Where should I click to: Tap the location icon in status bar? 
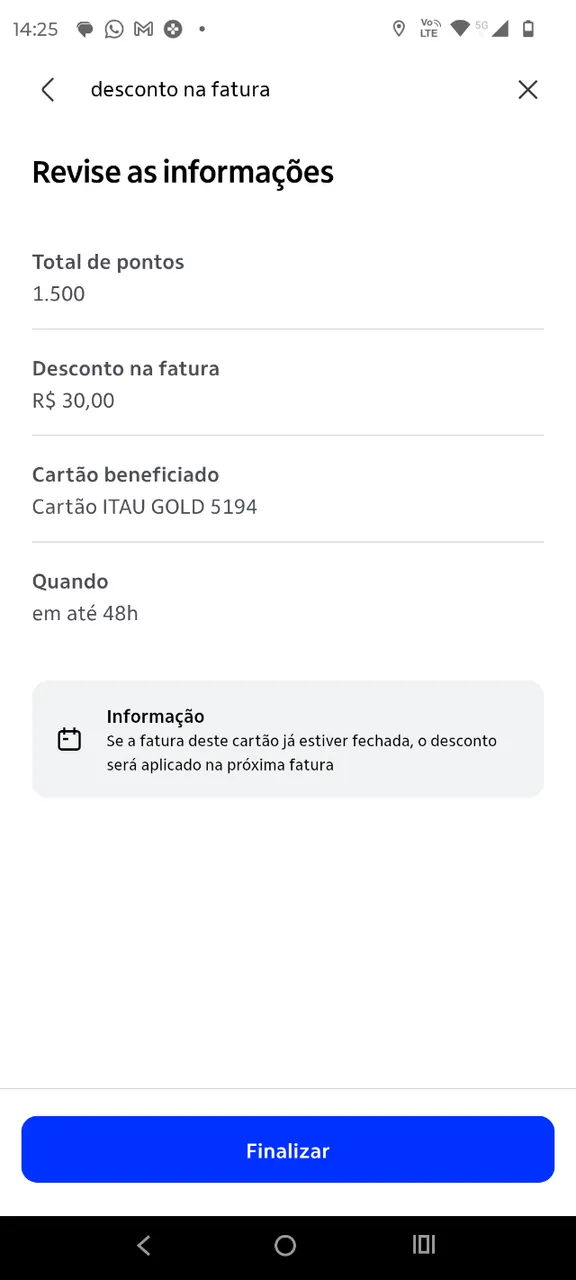pos(399,29)
